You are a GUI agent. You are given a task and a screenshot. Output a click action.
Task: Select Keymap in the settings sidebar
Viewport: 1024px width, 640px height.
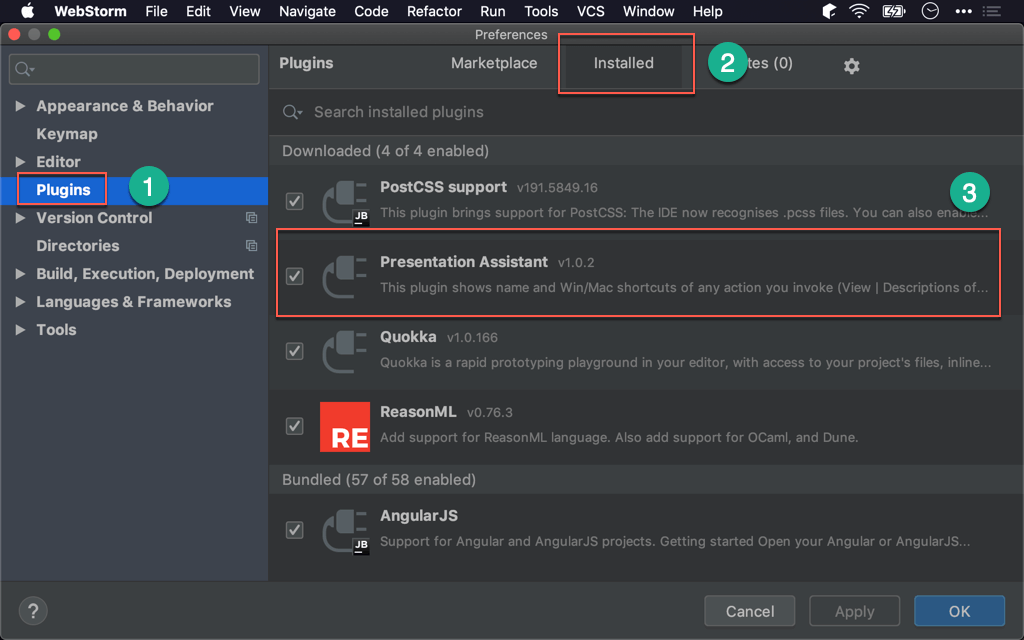click(x=67, y=134)
